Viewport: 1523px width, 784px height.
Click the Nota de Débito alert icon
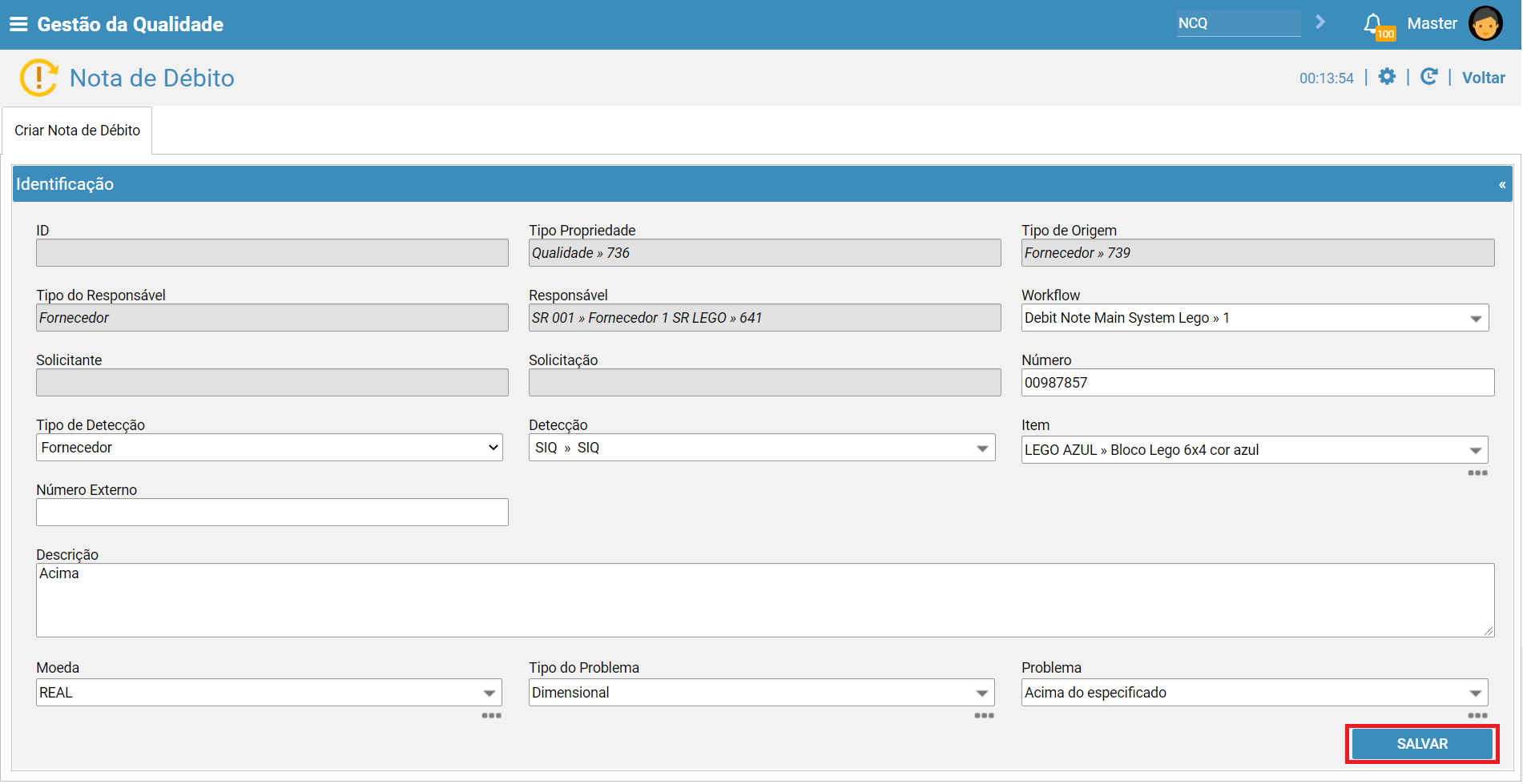[x=39, y=78]
